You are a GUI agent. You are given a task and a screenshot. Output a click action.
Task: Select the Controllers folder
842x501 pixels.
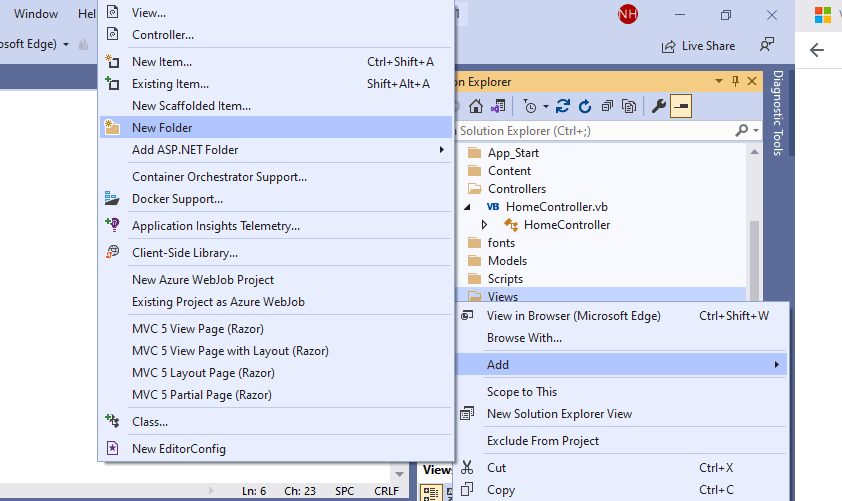pos(517,189)
